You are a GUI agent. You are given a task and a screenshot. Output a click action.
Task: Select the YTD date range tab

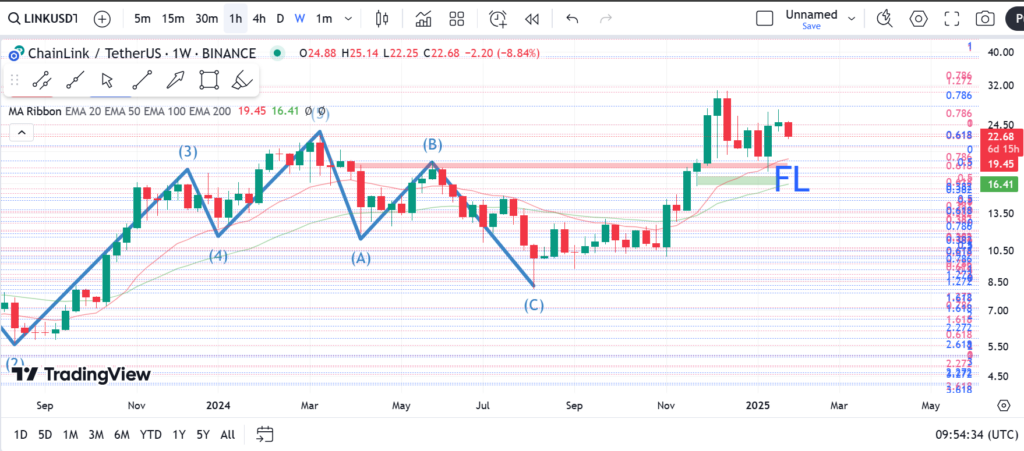click(x=151, y=434)
